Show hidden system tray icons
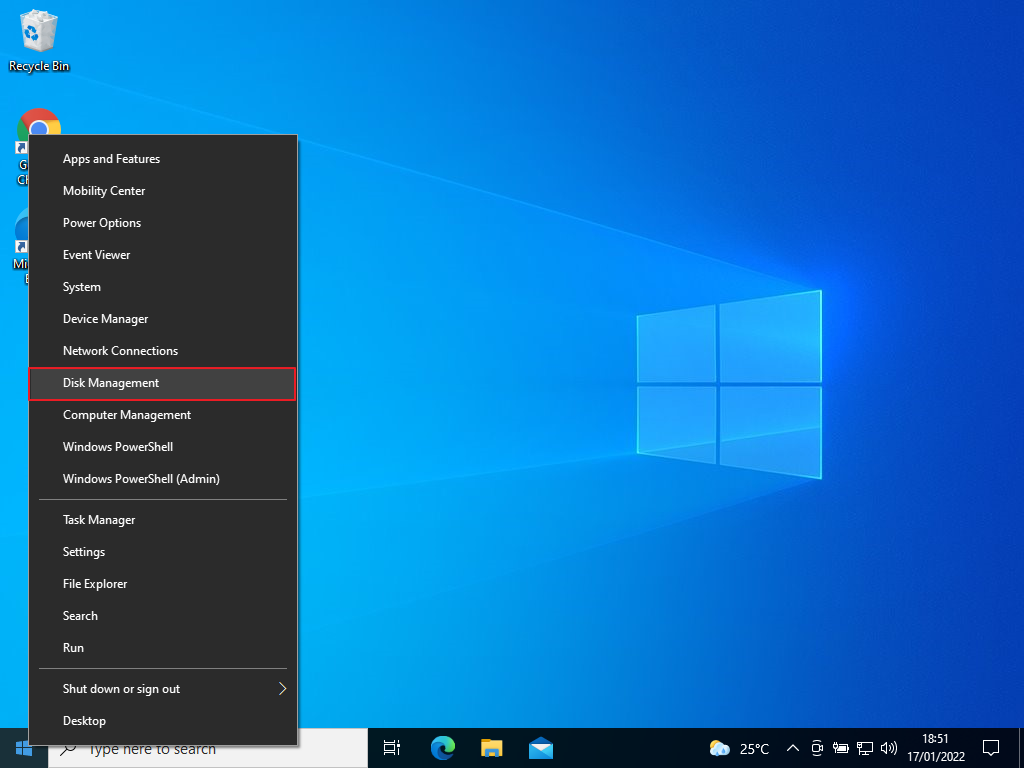This screenshot has height=768, width=1024. tap(792, 748)
